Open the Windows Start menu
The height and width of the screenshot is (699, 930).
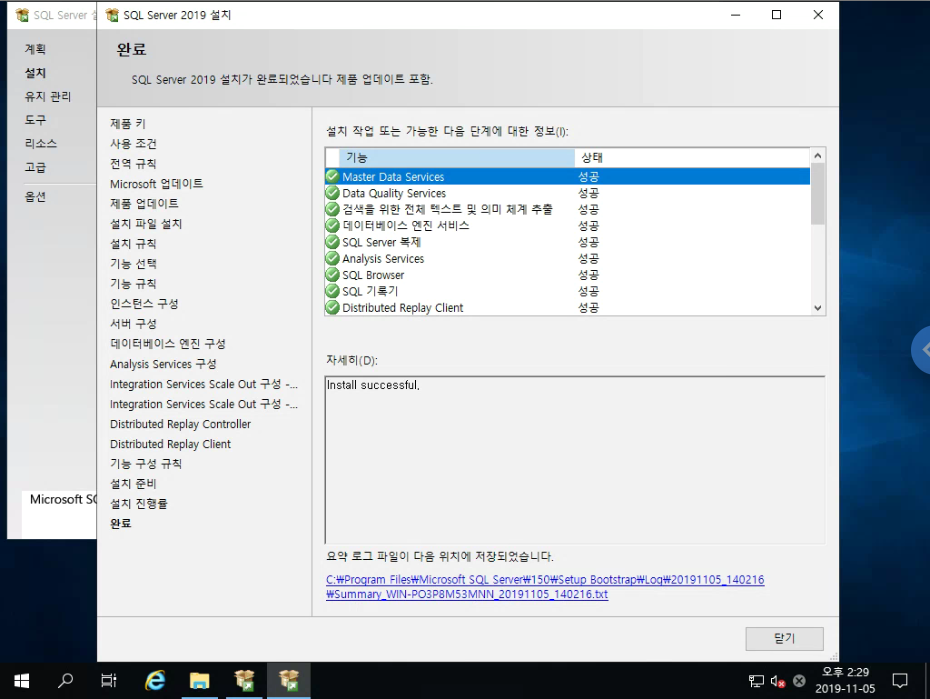(21, 681)
